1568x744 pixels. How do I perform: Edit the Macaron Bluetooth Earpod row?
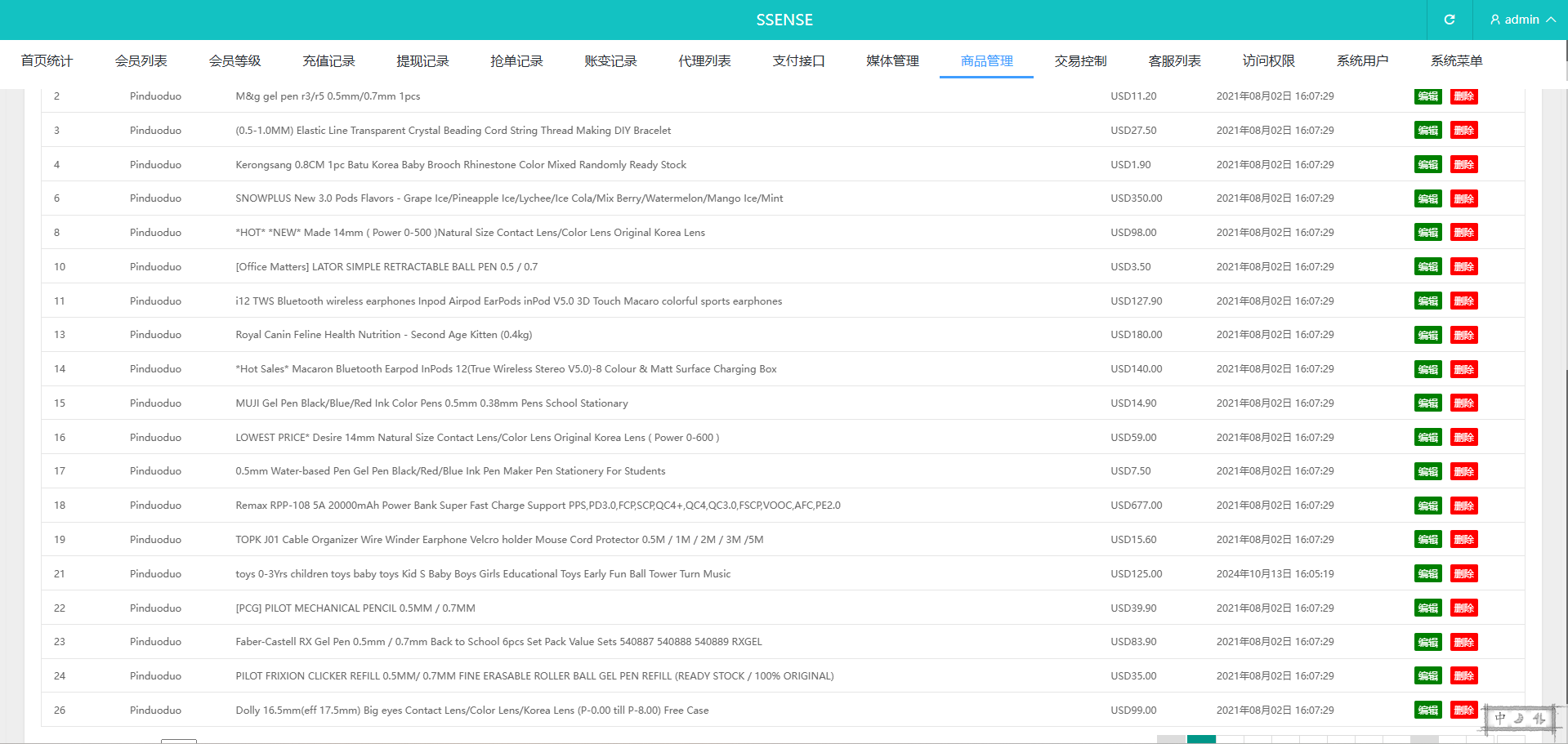coord(1428,369)
